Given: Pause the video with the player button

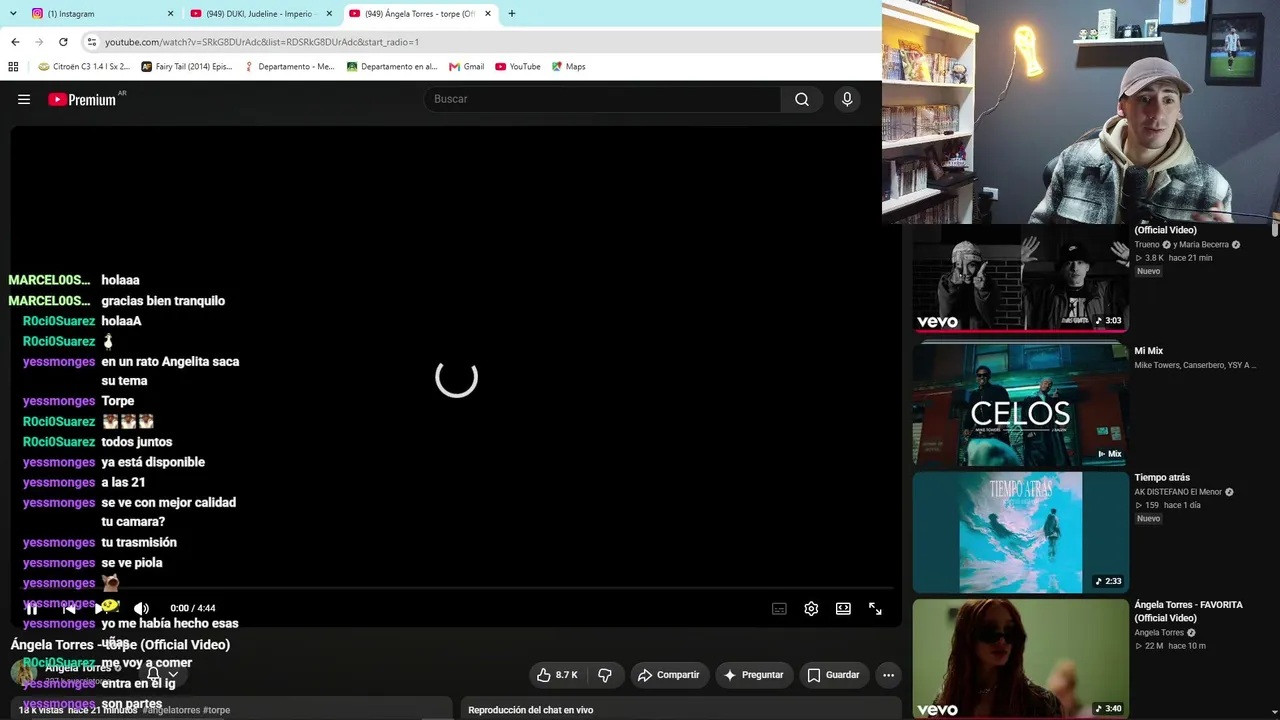Looking at the screenshot, I should tap(32, 608).
